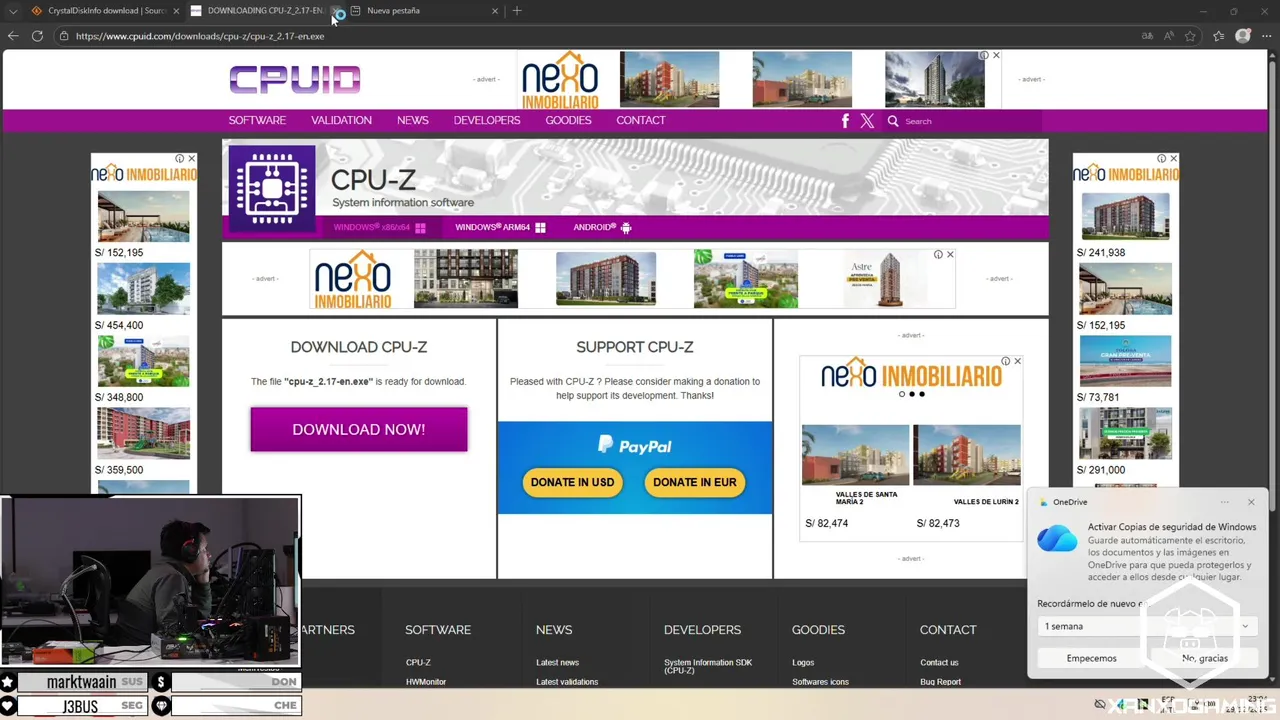Open CPUID X (Twitter) icon
This screenshot has height=720, width=1280.
pyautogui.click(x=867, y=121)
